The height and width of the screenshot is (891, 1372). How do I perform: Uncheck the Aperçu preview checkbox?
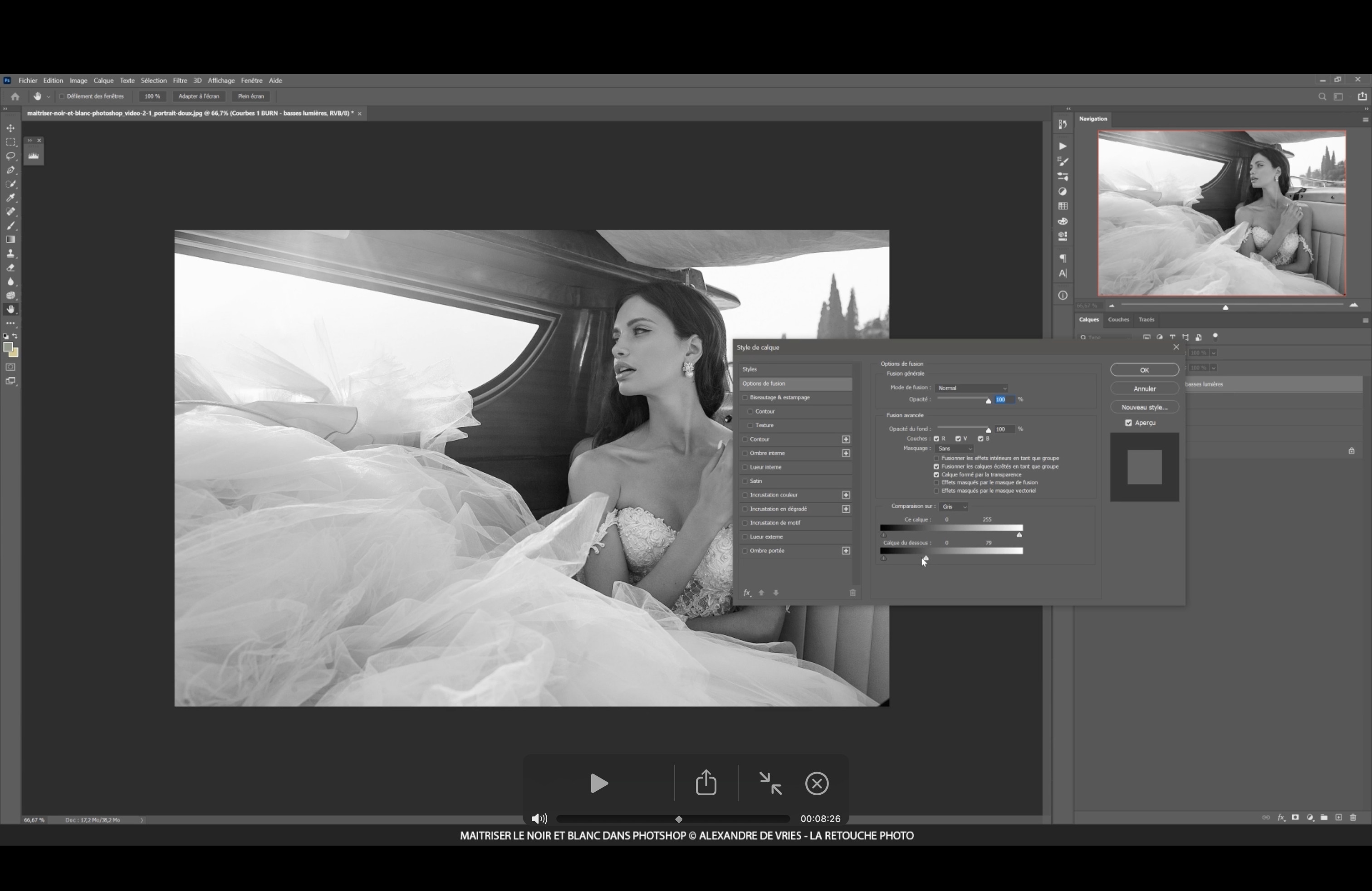[x=1129, y=423]
